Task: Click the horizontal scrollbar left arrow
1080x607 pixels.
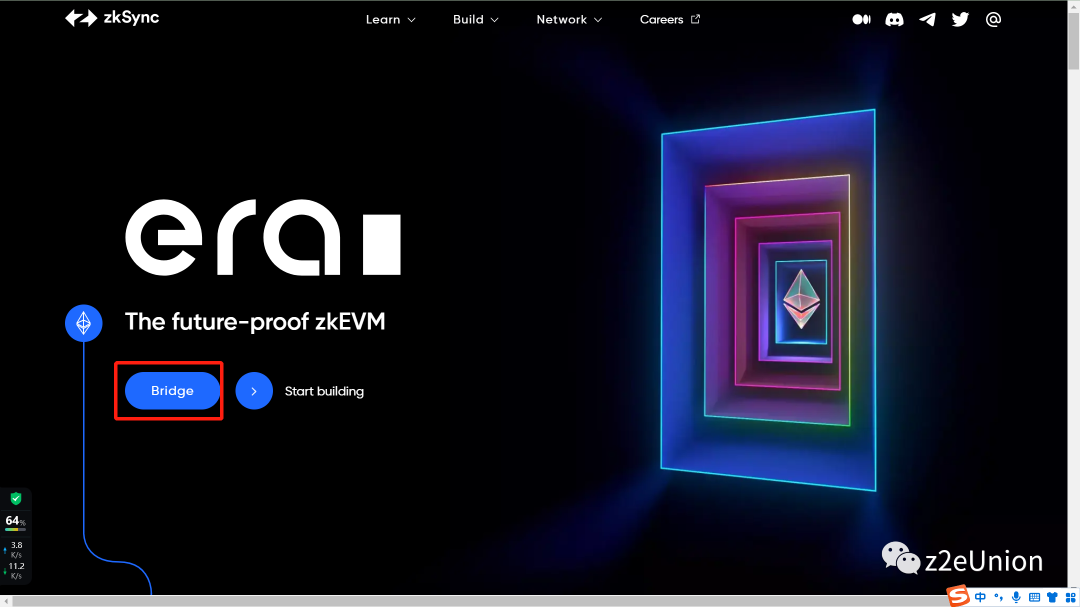Action: click(x=6, y=601)
